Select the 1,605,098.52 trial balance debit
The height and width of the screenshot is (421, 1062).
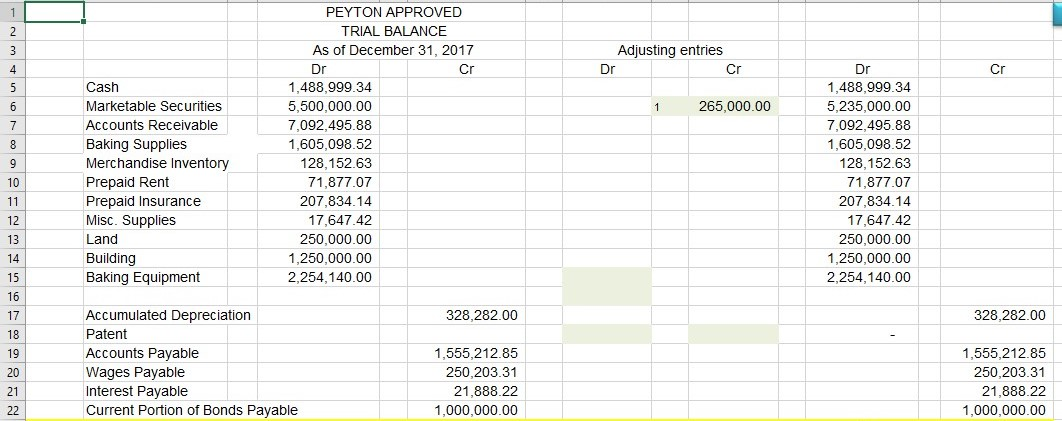pos(330,144)
